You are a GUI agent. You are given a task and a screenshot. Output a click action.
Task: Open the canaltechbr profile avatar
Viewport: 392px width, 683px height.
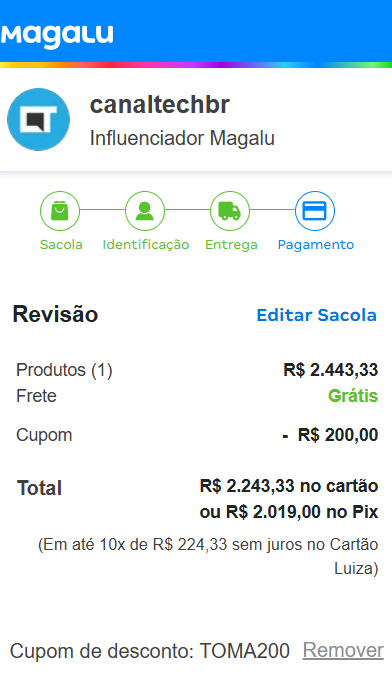coord(38,119)
